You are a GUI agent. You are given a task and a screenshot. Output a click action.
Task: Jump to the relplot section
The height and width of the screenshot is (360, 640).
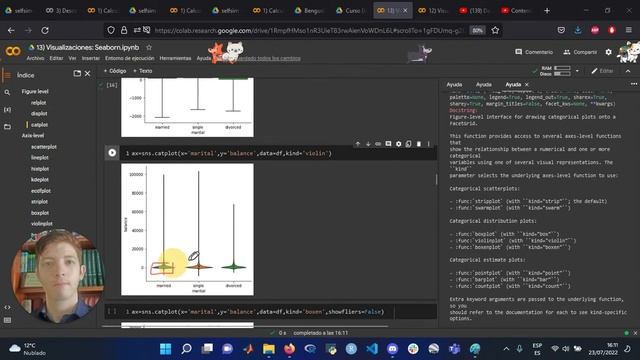coord(38,102)
